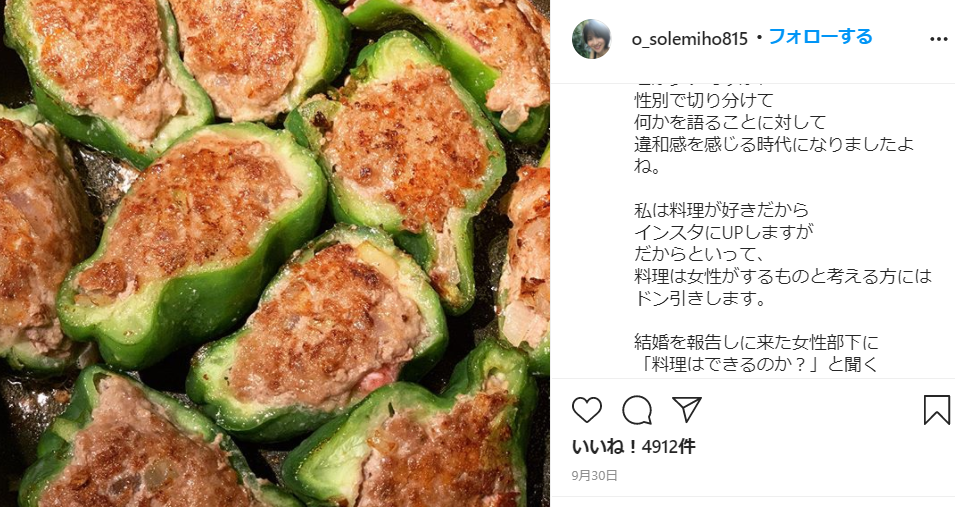Click the caption line 私は料理が好きだから
This screenshot has width=955, height=507.
721,210
